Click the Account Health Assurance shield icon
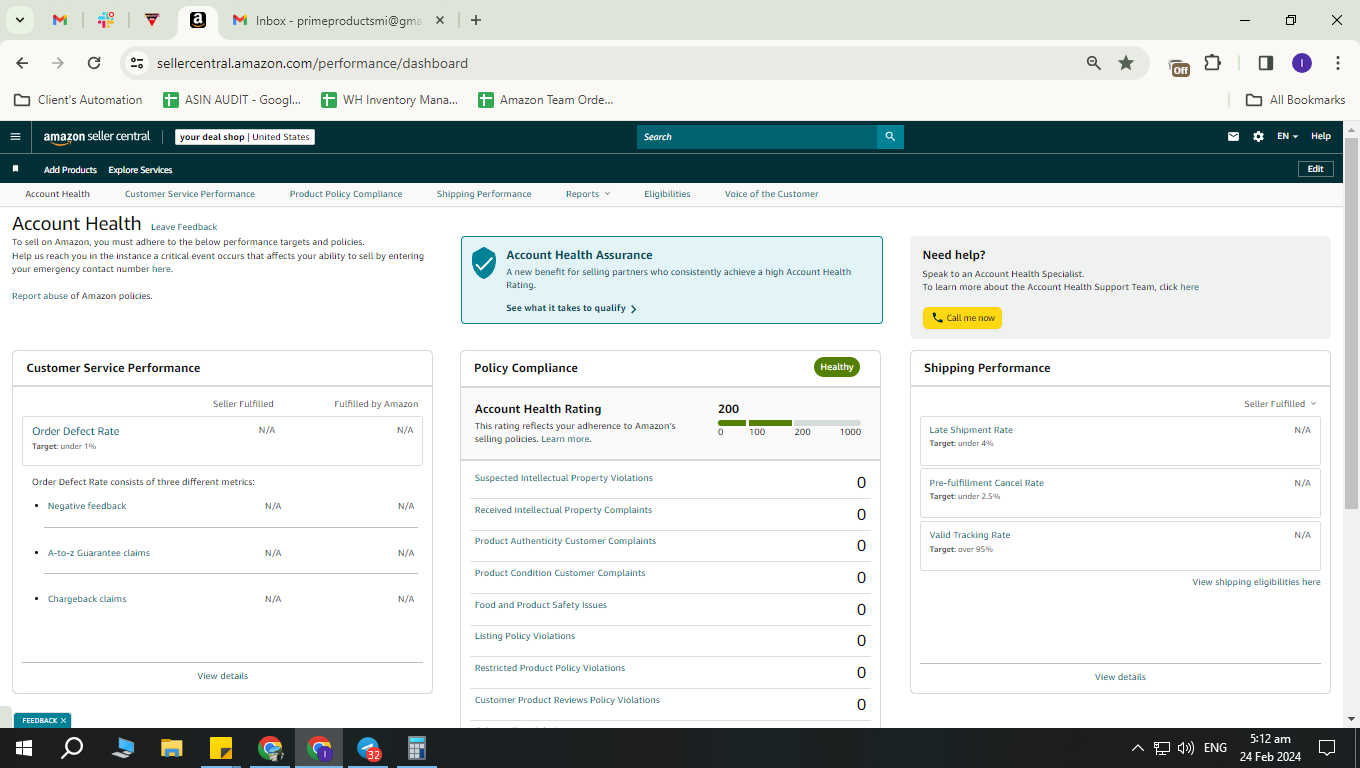Viewport: 1360px width, 768px height. tap(484, 263)
